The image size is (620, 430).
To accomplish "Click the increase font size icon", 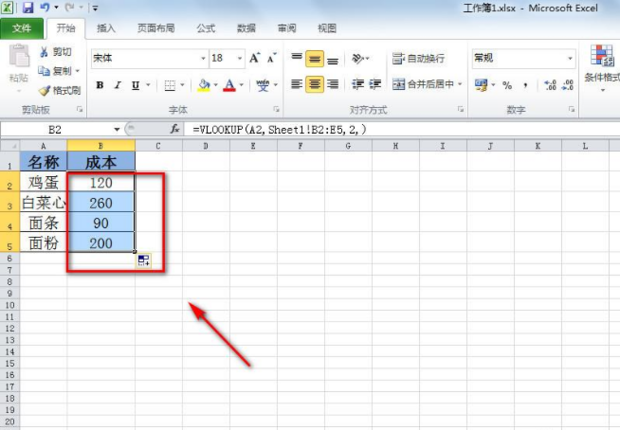I will coord(255,58).
